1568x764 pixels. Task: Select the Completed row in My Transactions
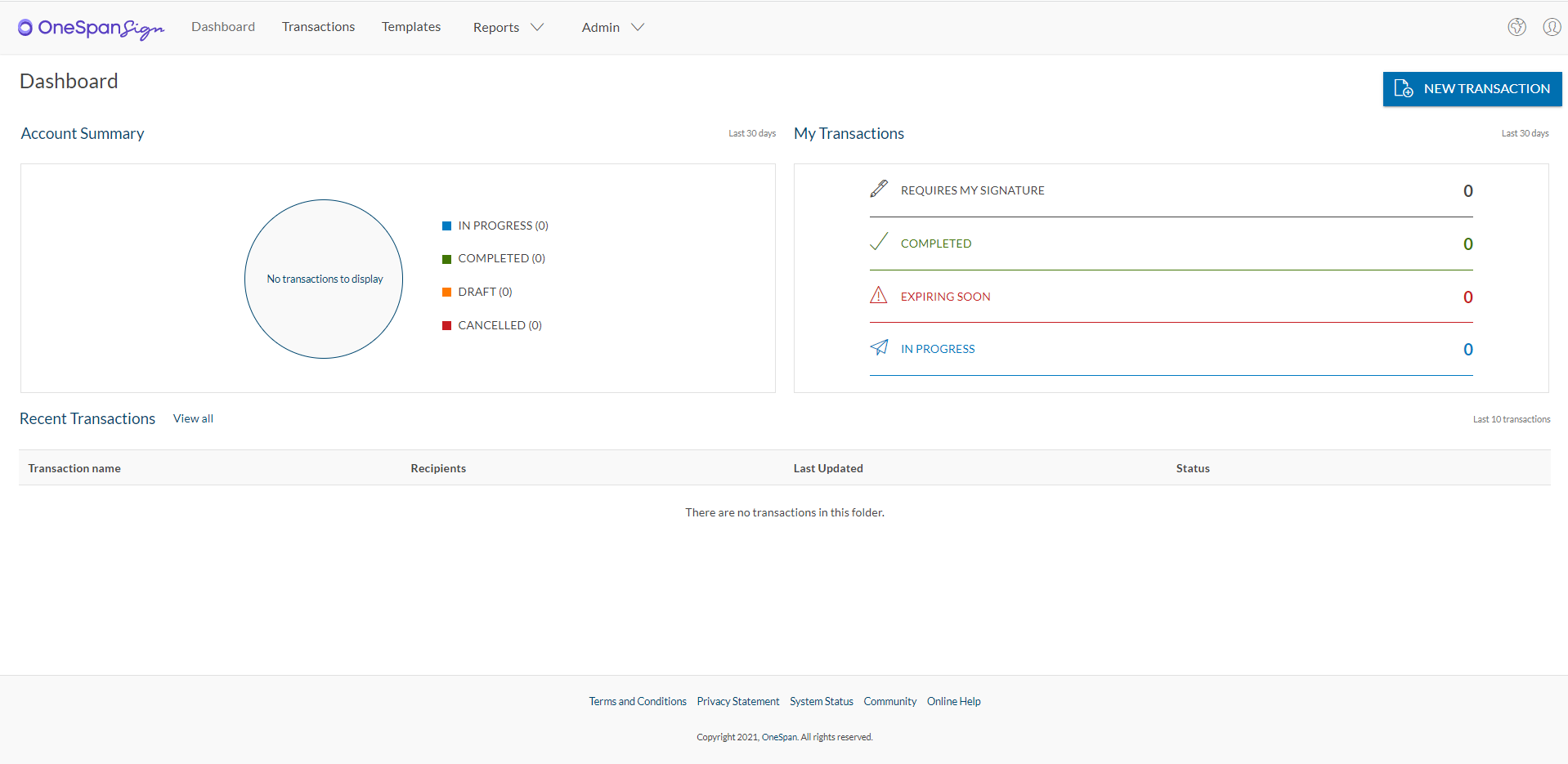click(1172, 243)
